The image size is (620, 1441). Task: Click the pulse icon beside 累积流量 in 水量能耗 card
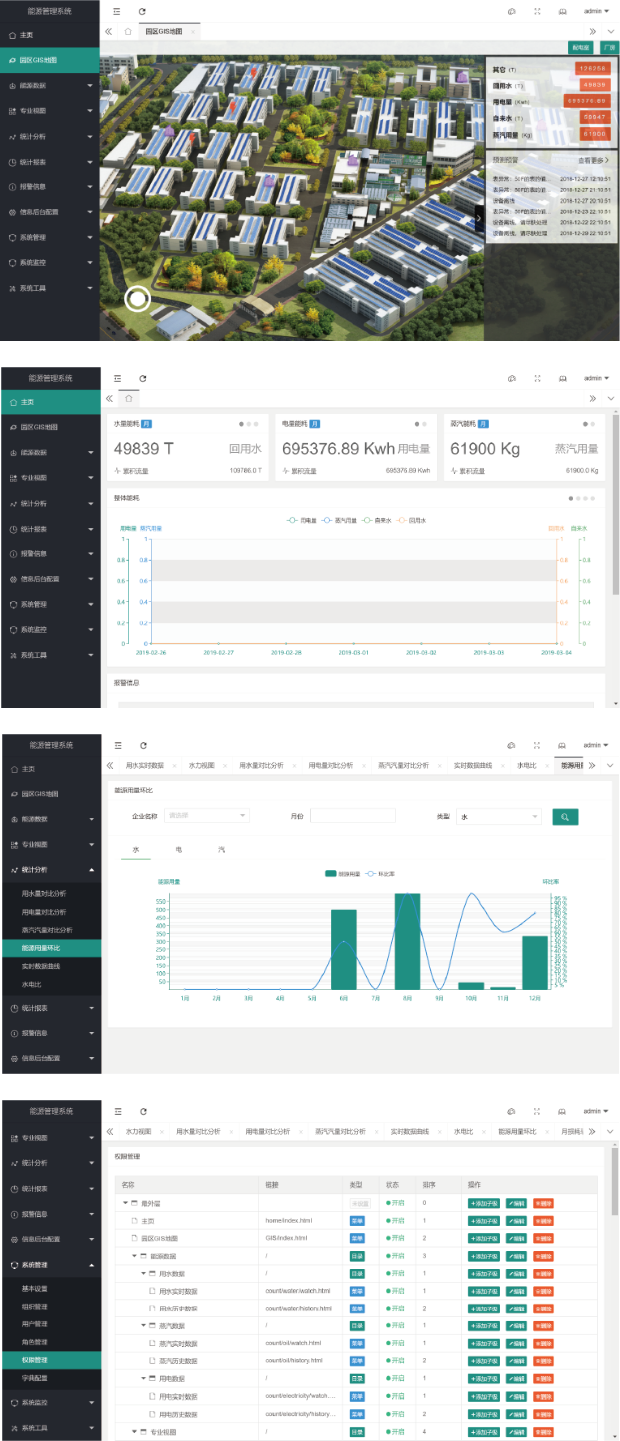117,470
